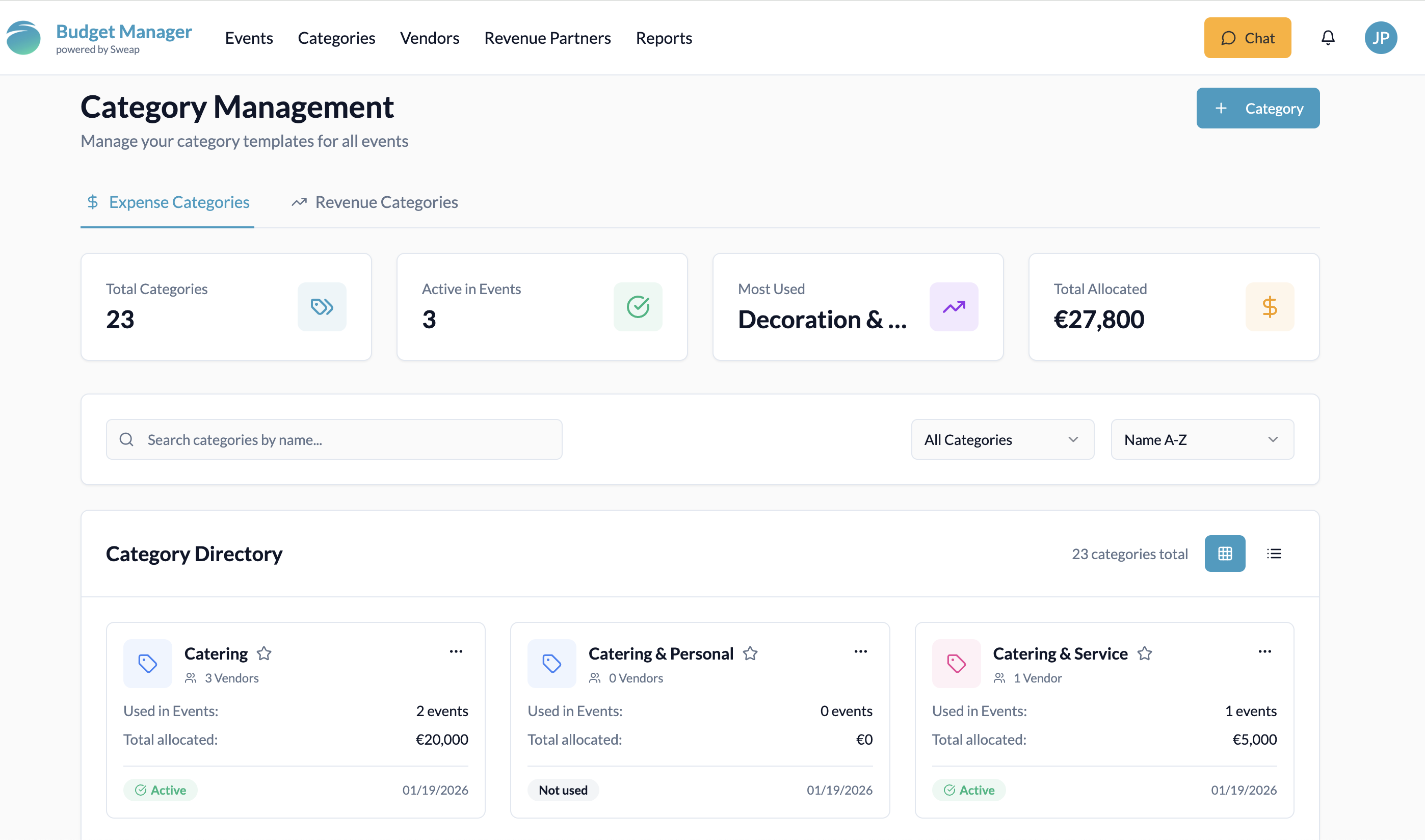
Task: Click the add Category button
Action: 1257,108
